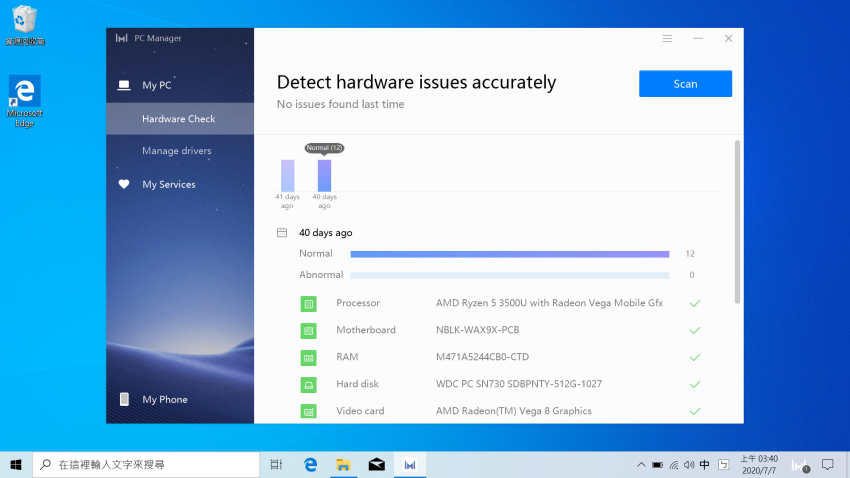
Task: Click the Motherboard row check mark
Action: tap(695, 331)
